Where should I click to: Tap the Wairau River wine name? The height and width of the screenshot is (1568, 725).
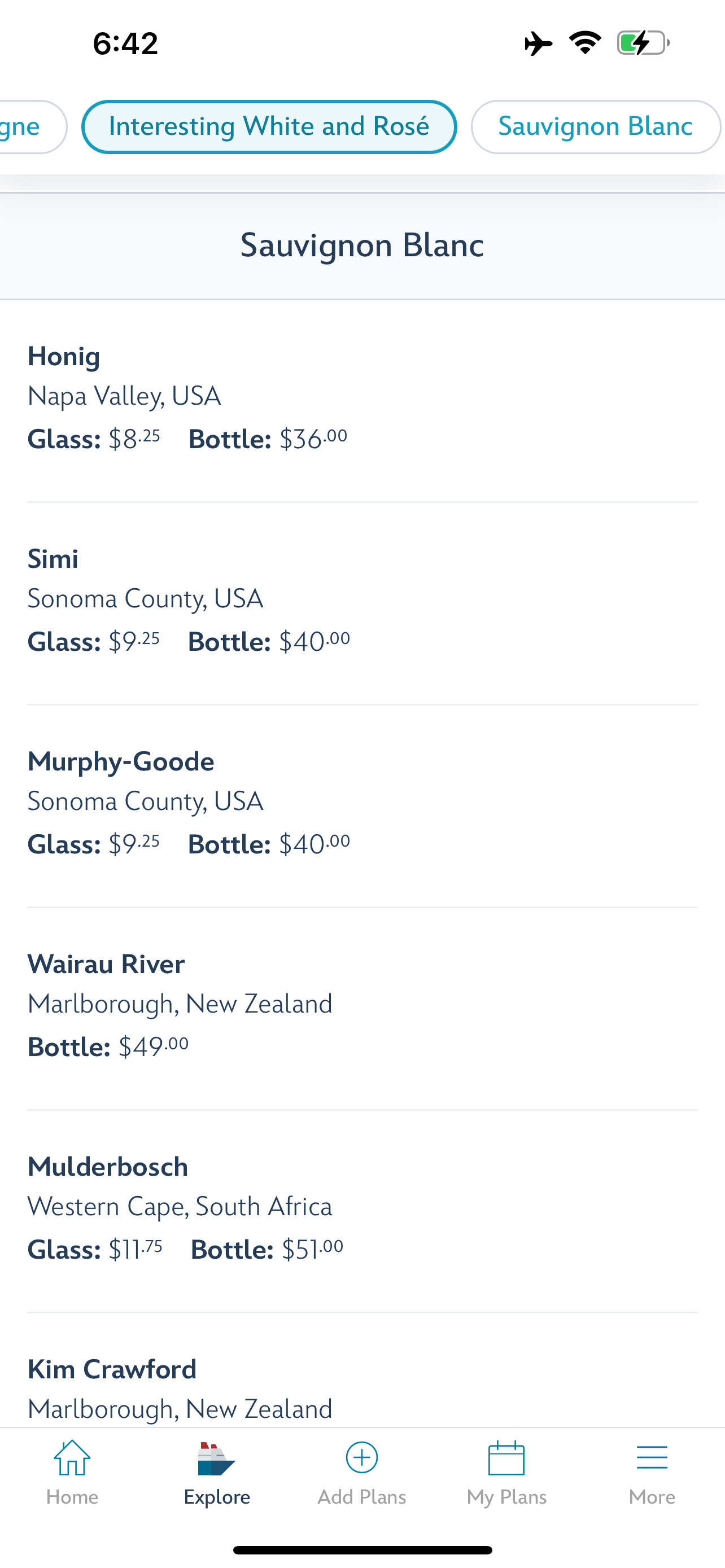click(106, 964)
